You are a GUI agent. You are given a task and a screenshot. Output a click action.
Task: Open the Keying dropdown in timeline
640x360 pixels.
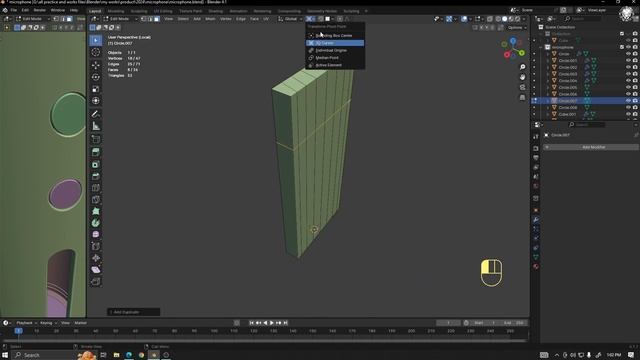pyautogui.click(x=48, y=323)
